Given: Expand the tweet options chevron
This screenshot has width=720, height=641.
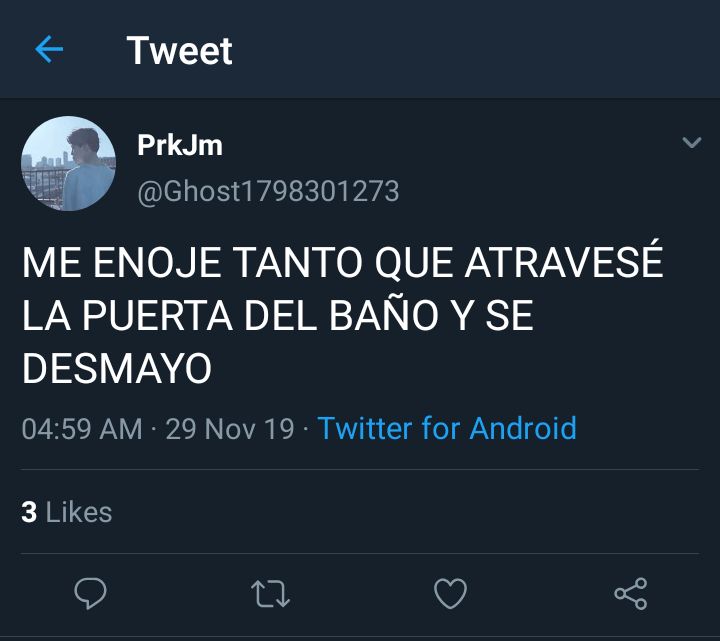Looking at the screenshot, I should [x=692, y=142].
